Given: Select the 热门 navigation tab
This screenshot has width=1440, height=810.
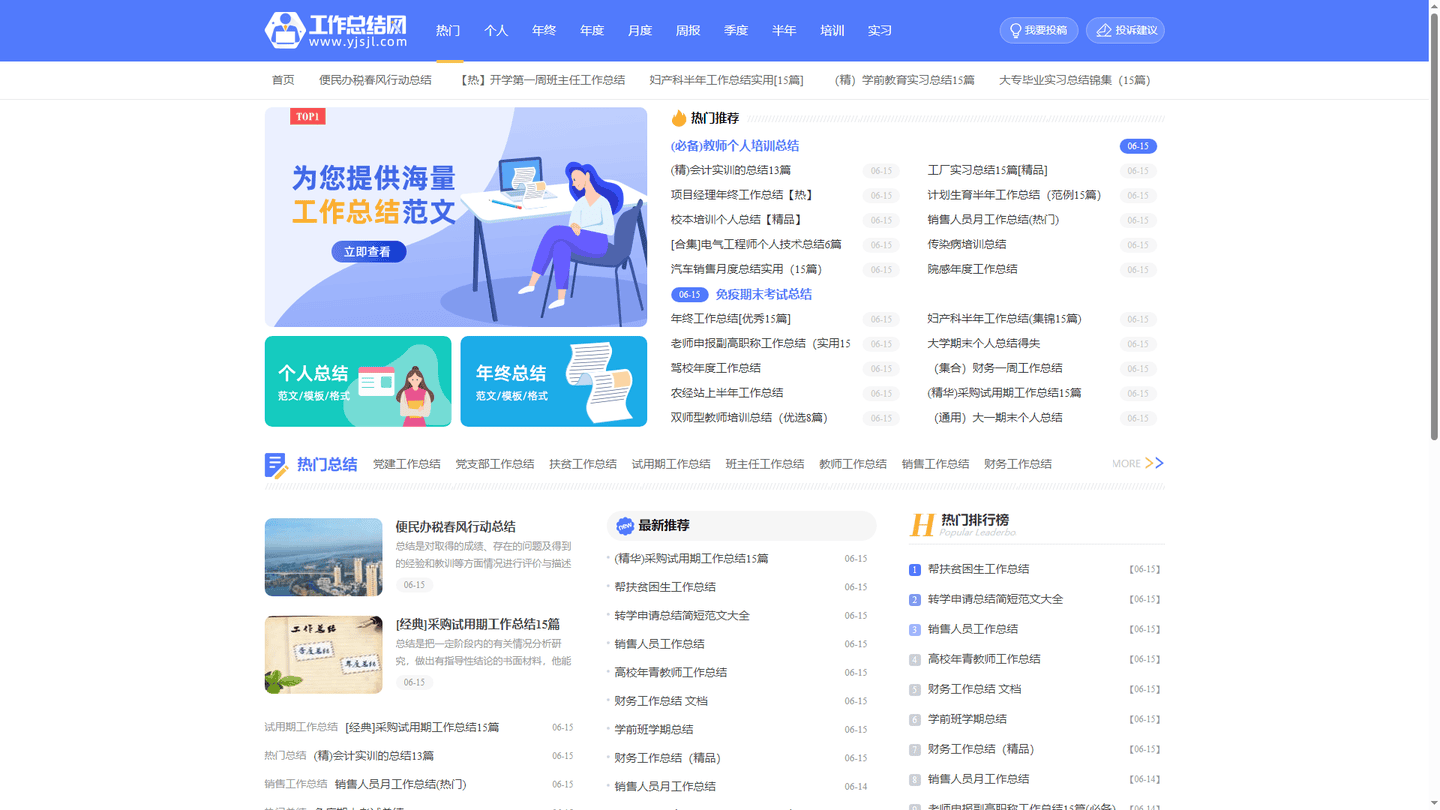Looking at the screenshot, I should tap(448, 30).
